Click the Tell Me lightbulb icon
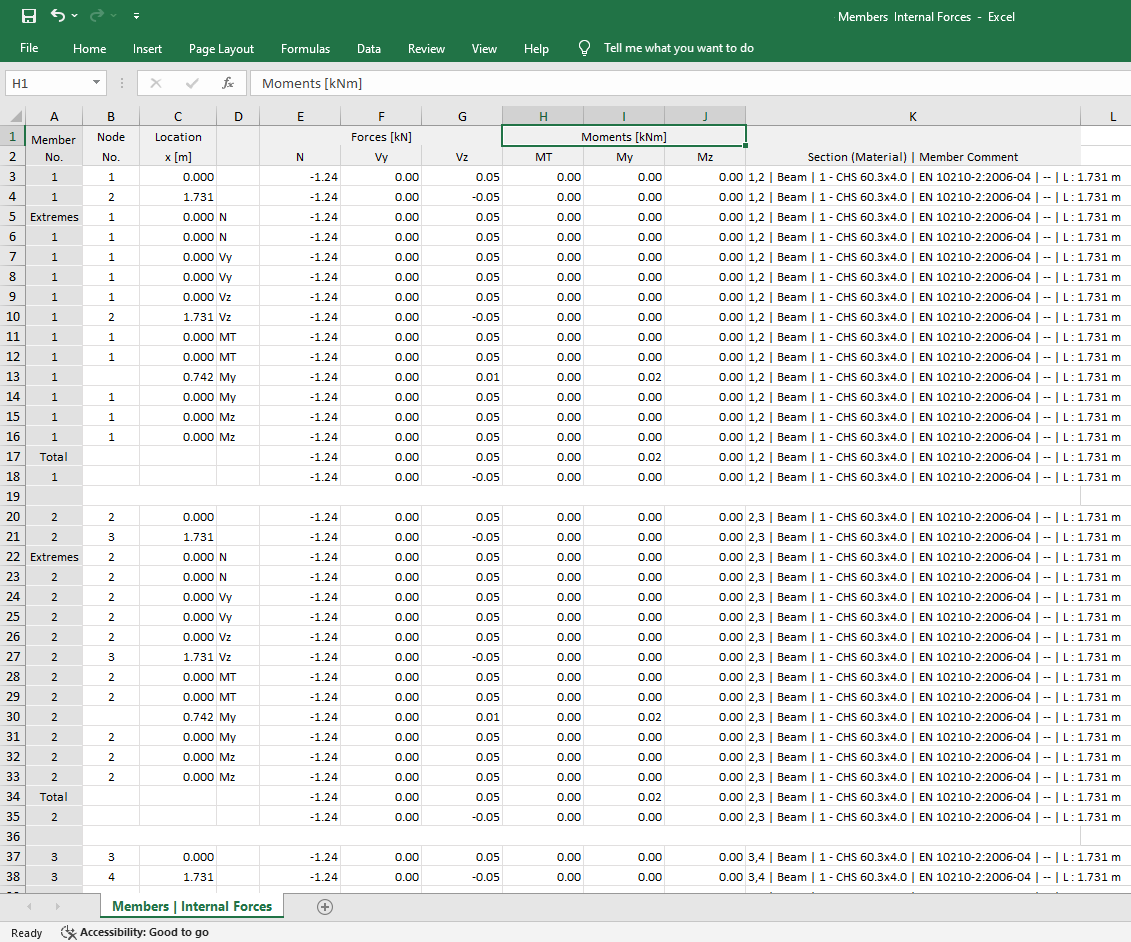Screen dimensions: 1131x942 (583, 47)
